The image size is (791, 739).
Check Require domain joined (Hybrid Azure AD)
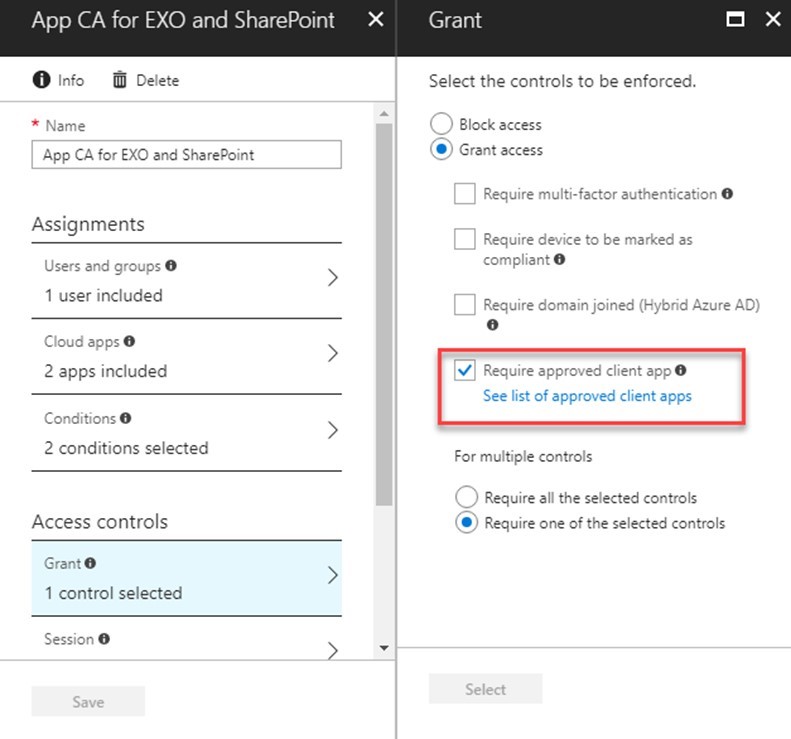tap(465, 305)
